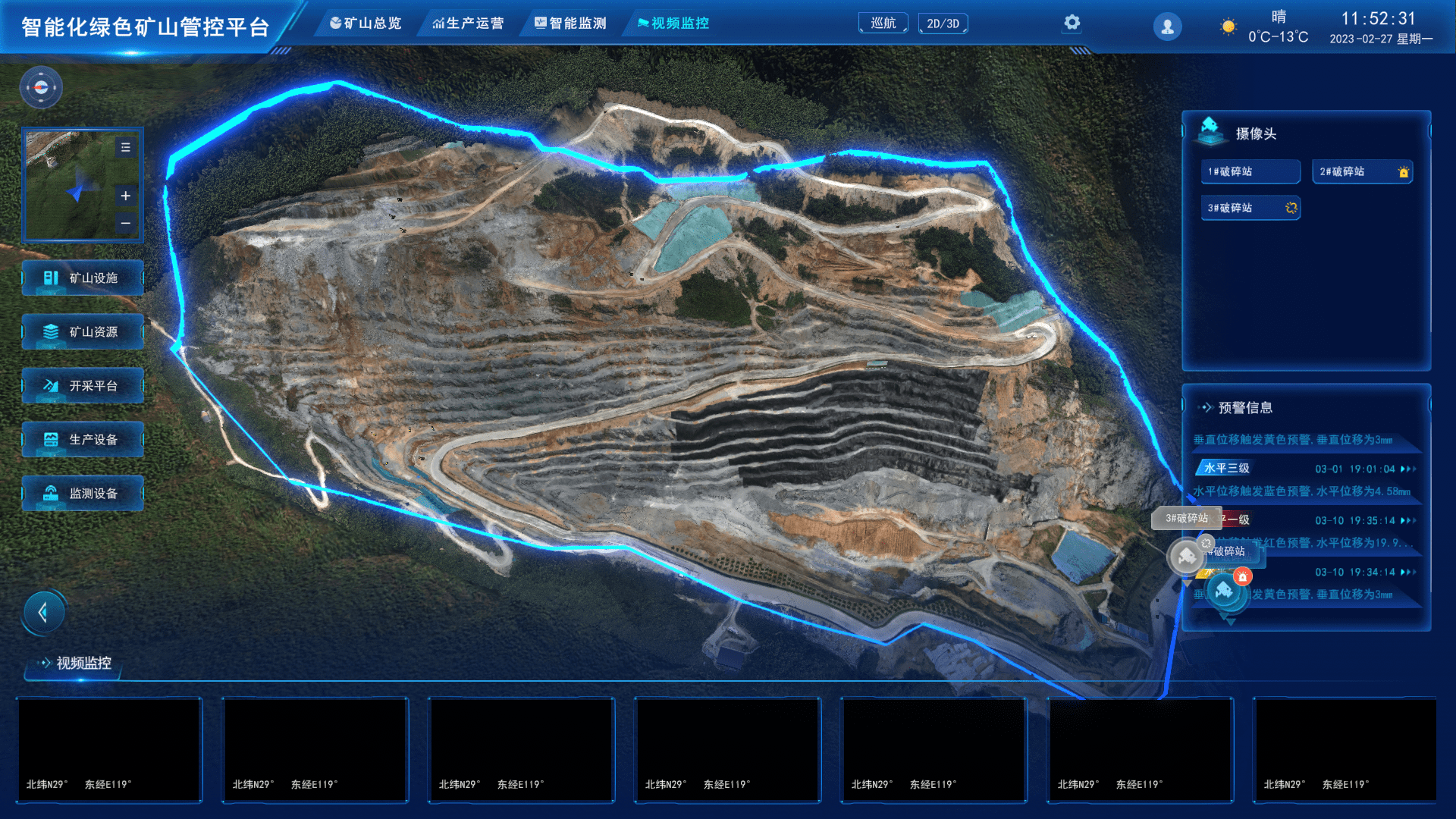The image size is (1456, 819).
Task: Open the 水平位移为4.58mm blue warning message
Action: point(1301,491)
